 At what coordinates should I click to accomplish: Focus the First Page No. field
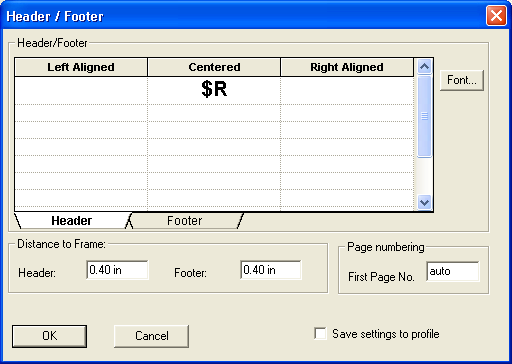pos(453,271)
